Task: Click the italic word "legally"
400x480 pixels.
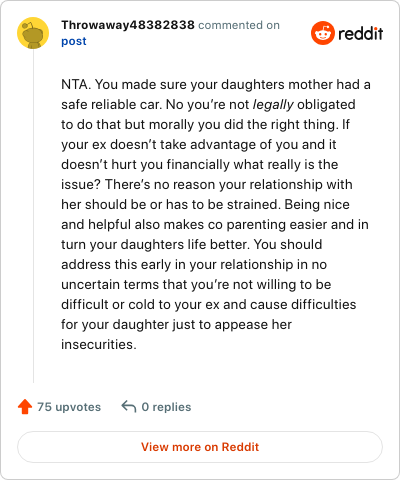Action: [x=273, y=105]
